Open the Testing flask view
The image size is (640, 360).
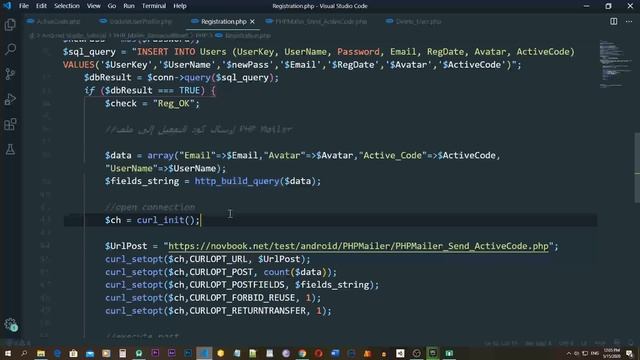click(10, 149)
